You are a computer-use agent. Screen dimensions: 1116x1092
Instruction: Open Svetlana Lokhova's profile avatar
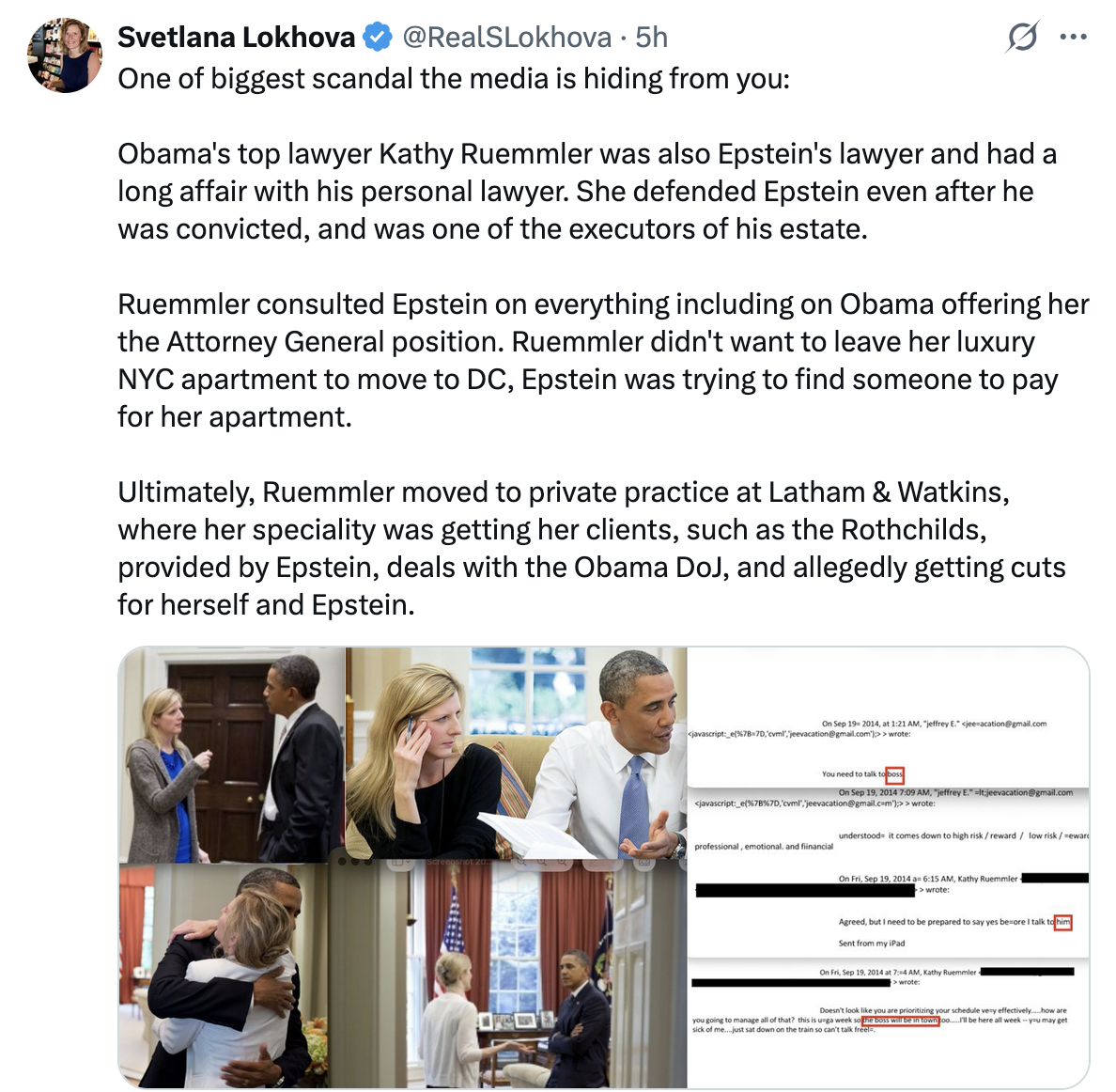[65, 55]
